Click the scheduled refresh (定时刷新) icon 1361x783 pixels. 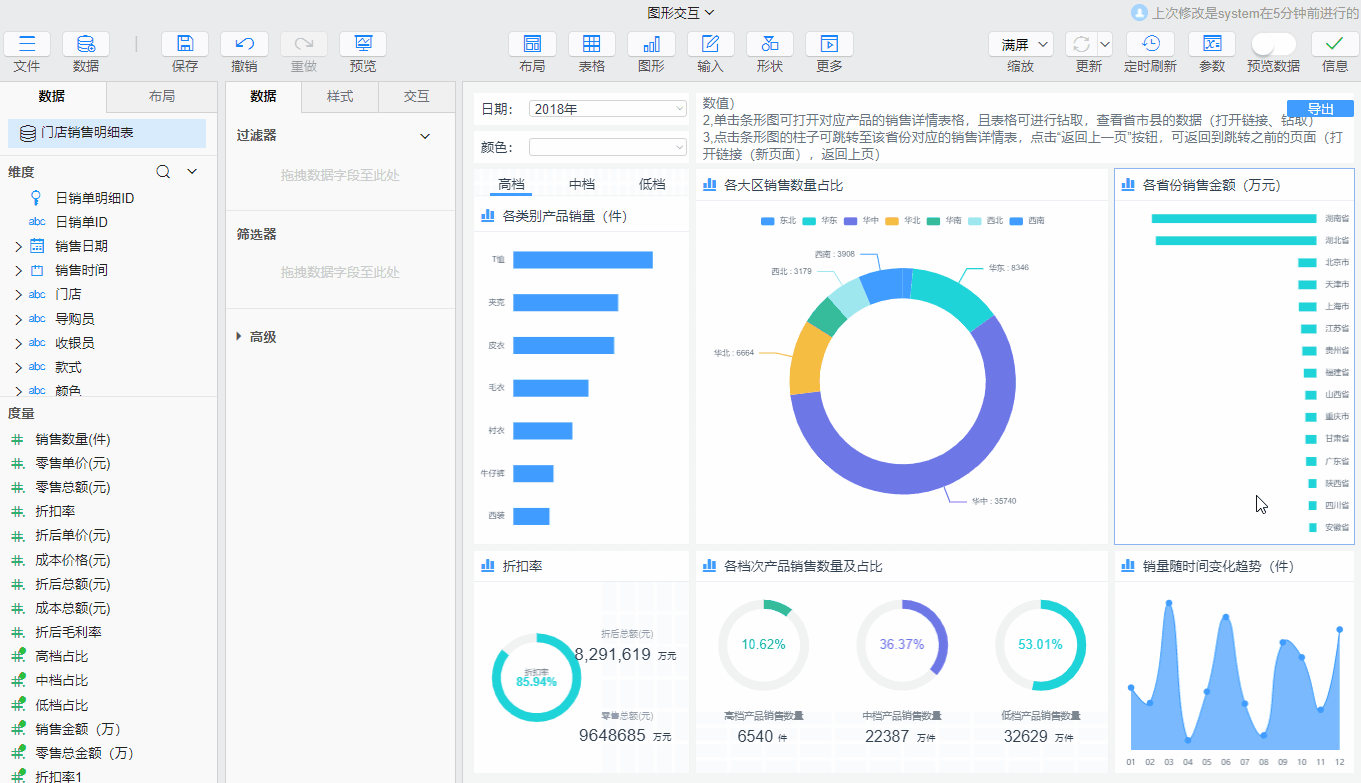click(x=1150, y=44)
